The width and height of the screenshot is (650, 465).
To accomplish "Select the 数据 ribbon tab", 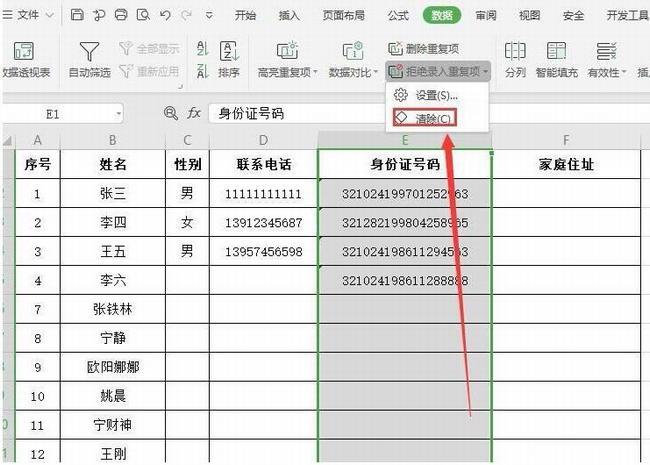I will pyautogui.click(x=442, y=16).
